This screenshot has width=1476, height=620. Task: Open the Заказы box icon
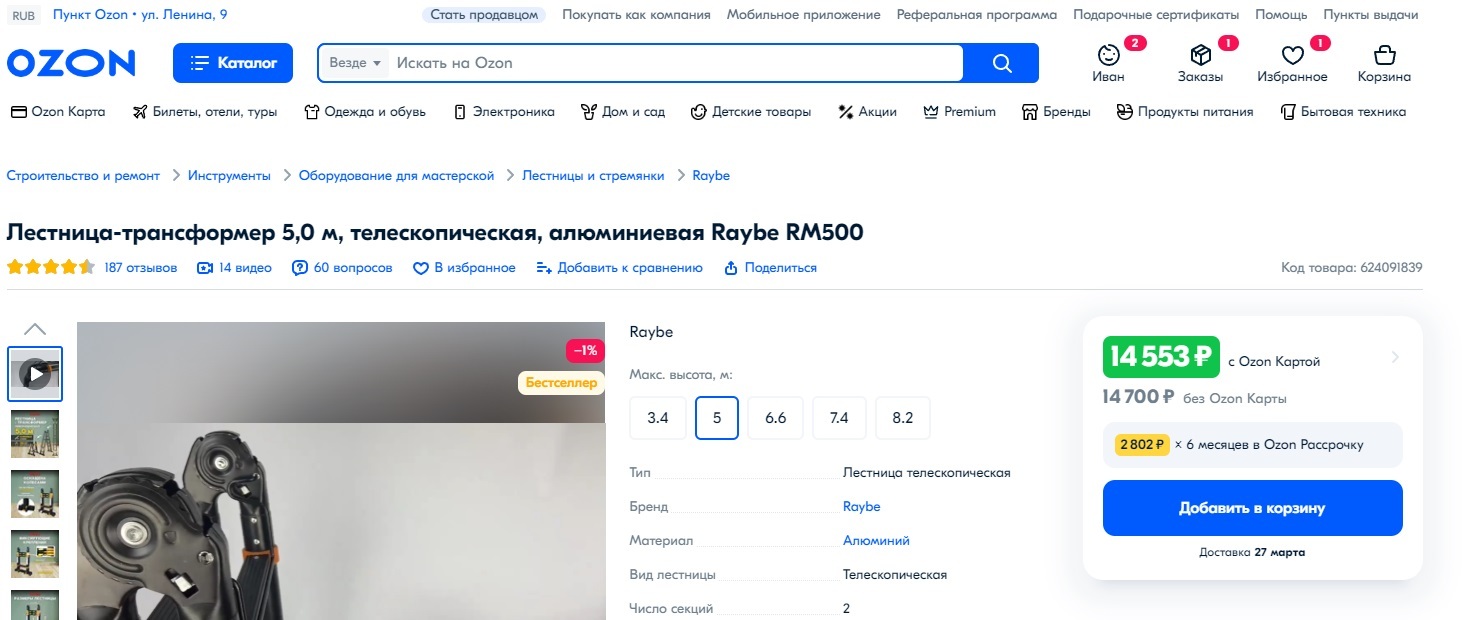[1200, 63]
